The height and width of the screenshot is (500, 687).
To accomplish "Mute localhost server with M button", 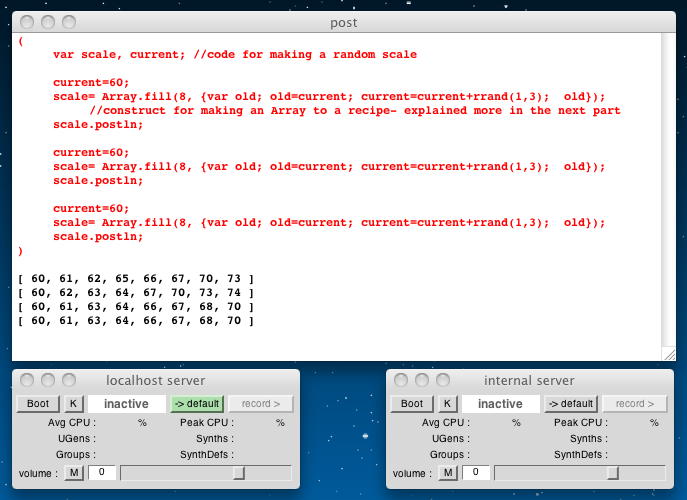I will coord(74,473).
